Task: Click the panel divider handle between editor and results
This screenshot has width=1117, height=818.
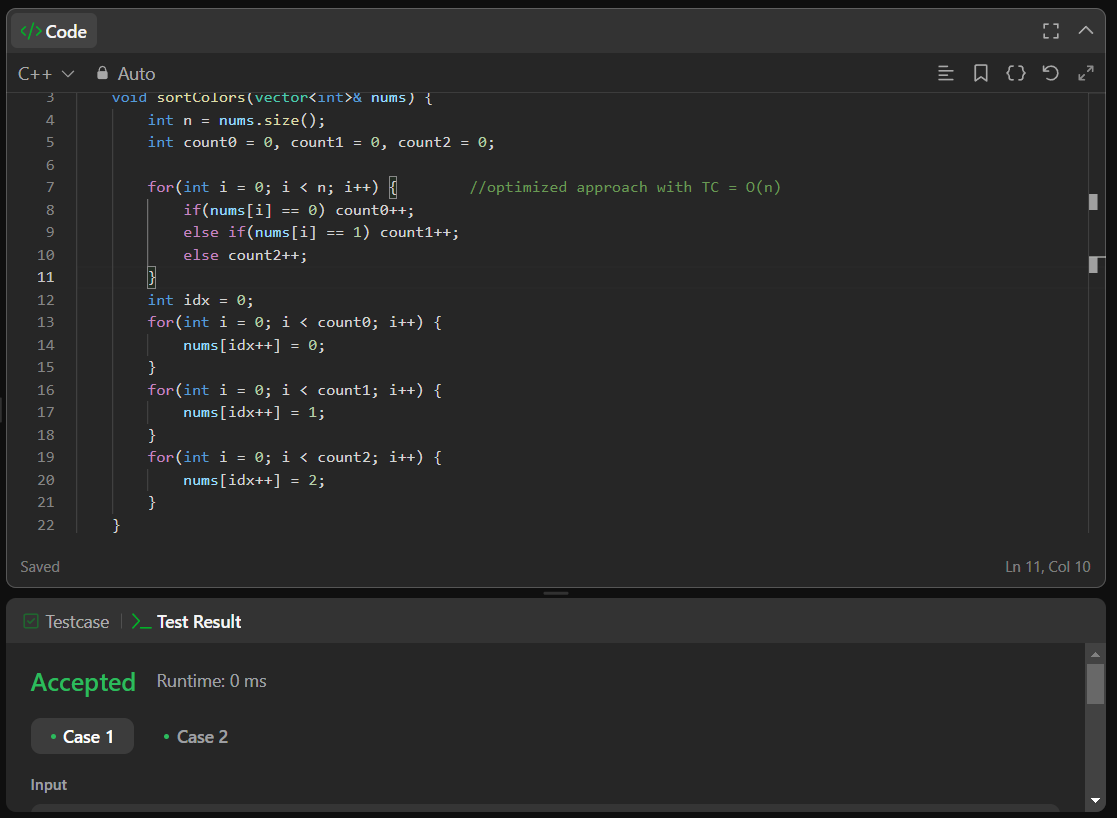Action: [556, 593]
